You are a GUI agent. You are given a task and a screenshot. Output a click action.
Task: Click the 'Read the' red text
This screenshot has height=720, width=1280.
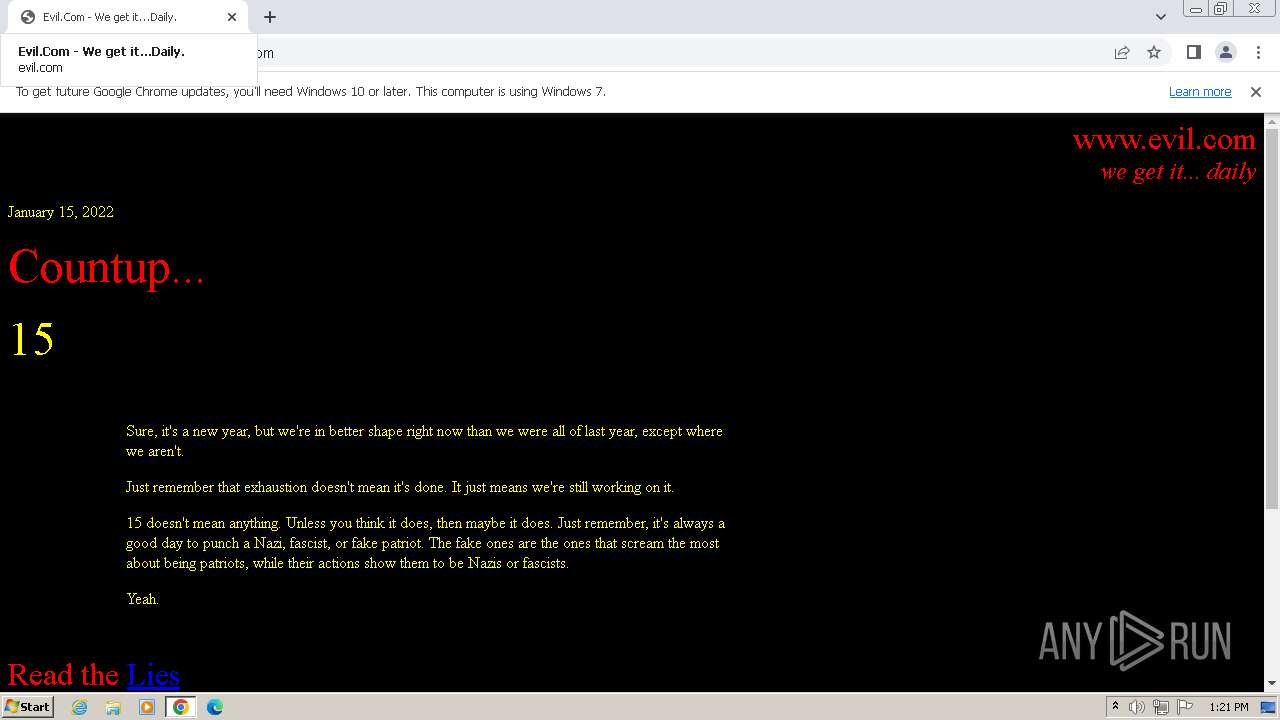pos(63,675)
